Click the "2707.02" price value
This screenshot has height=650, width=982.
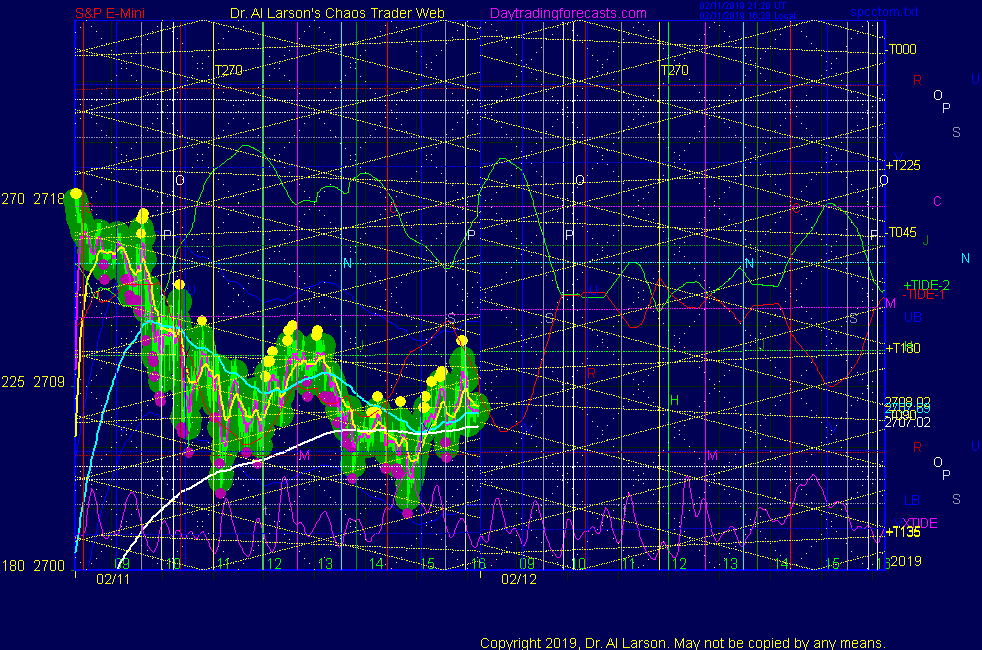[907, 423]
